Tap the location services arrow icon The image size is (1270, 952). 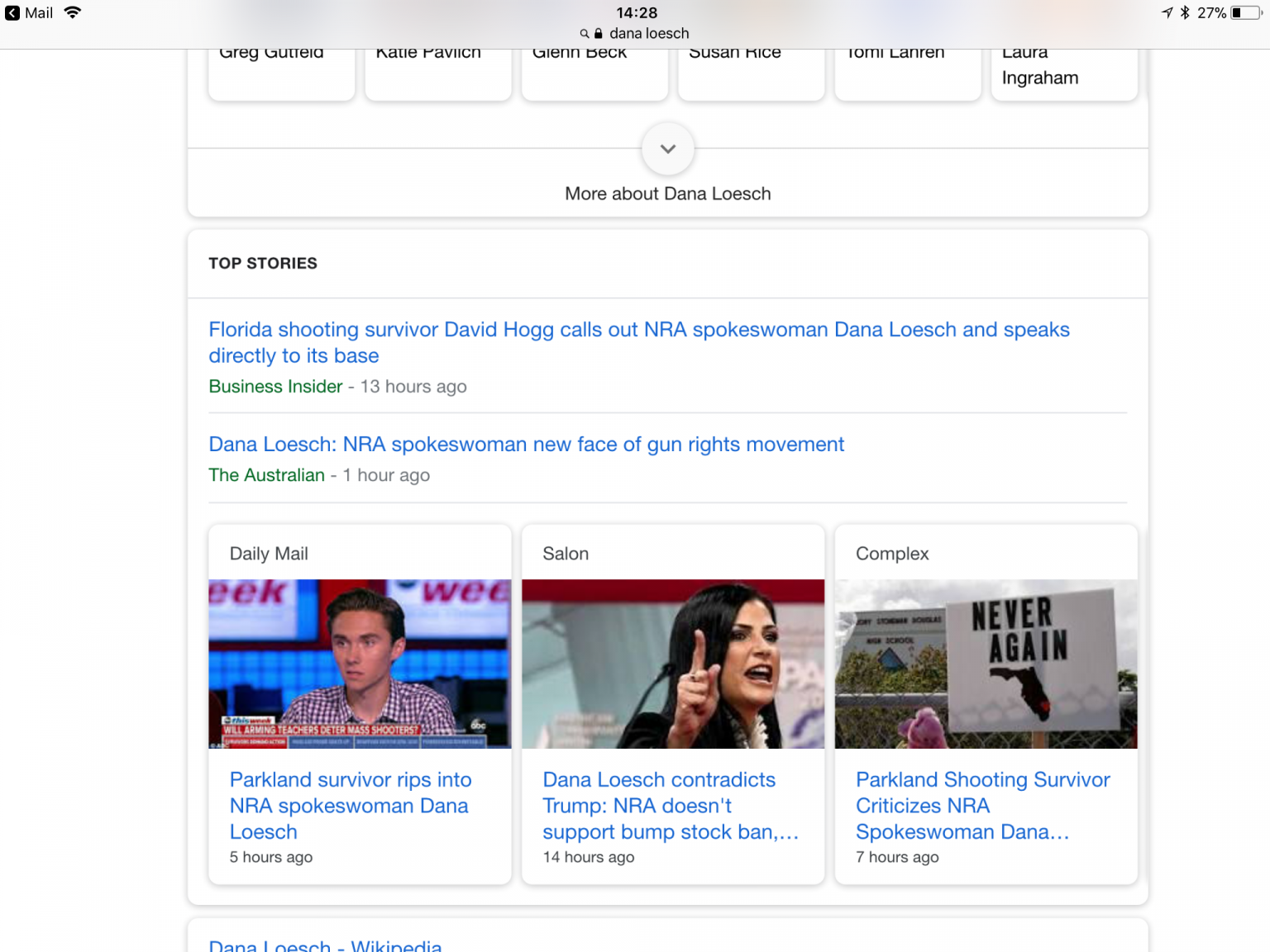tap(1167, 13)
